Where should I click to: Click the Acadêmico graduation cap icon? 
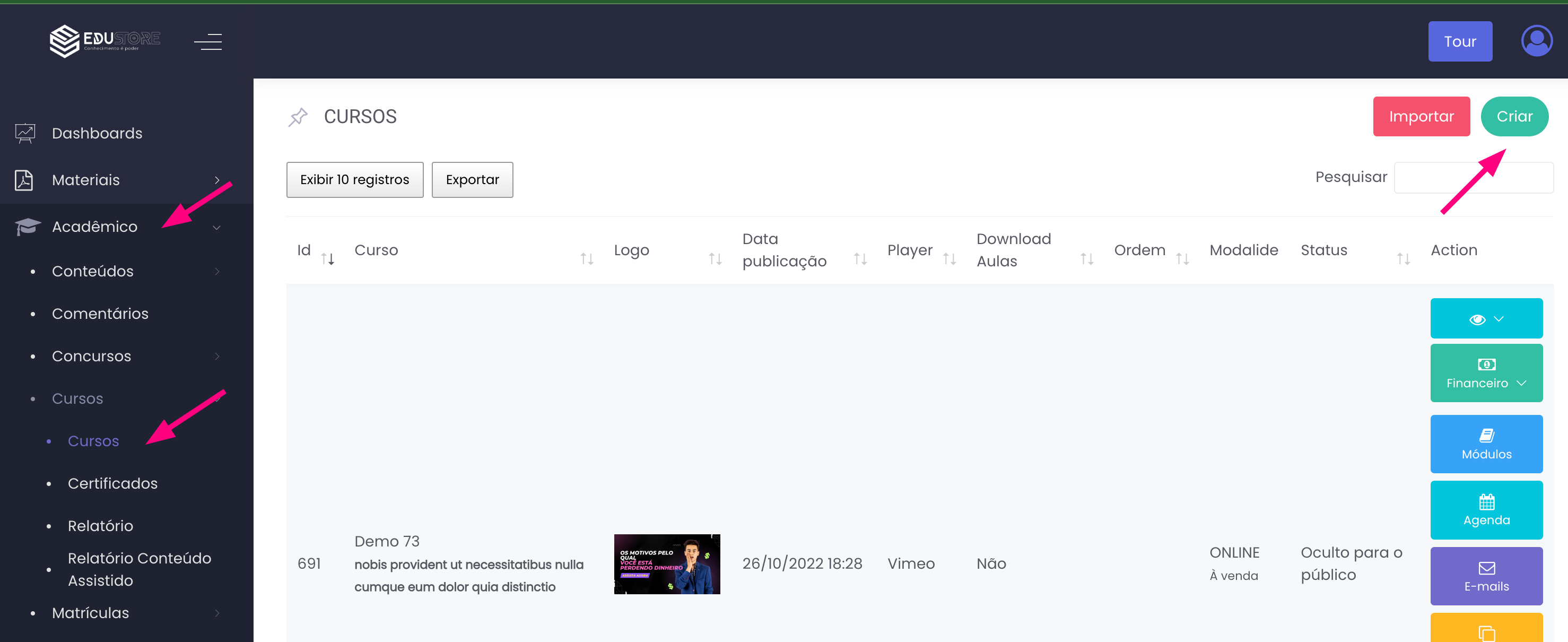[28, 227]
